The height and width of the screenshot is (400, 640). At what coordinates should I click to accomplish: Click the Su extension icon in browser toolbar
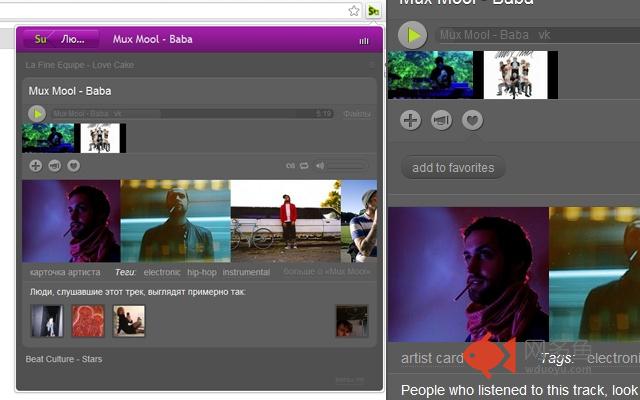click(x=373, y=11)
